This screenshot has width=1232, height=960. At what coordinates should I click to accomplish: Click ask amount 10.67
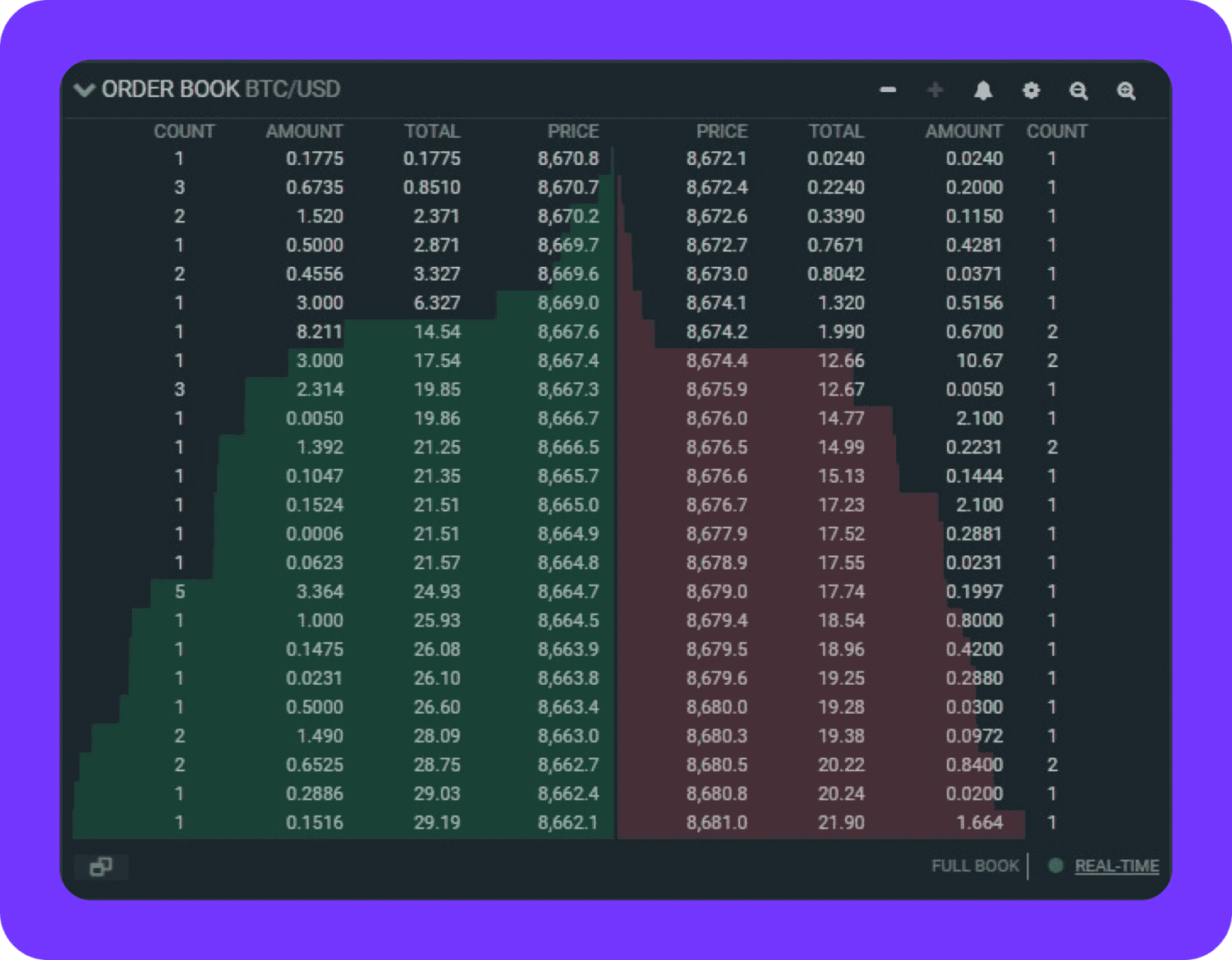click(x=979, y=361)
